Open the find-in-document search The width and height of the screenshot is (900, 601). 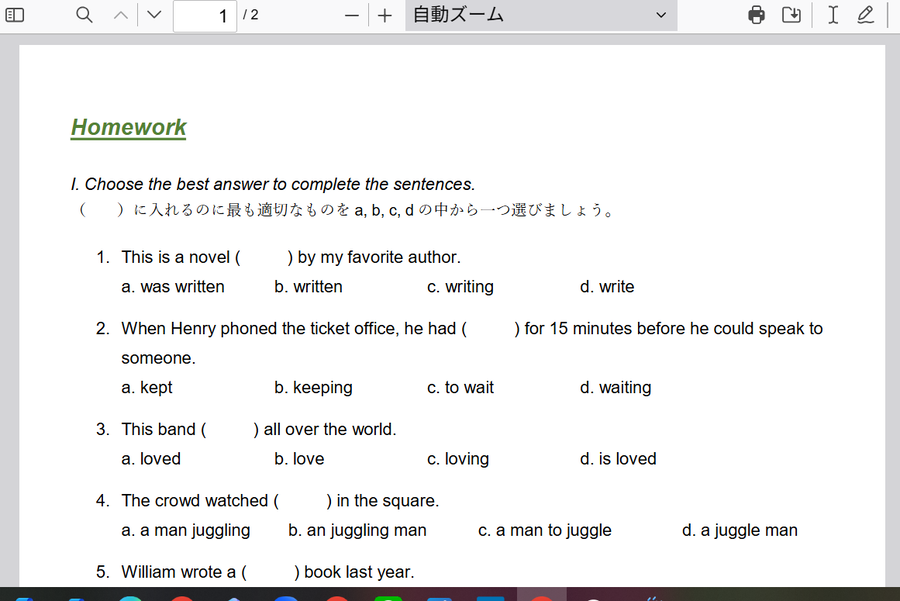pyautogui.click(x=85, y=15)
